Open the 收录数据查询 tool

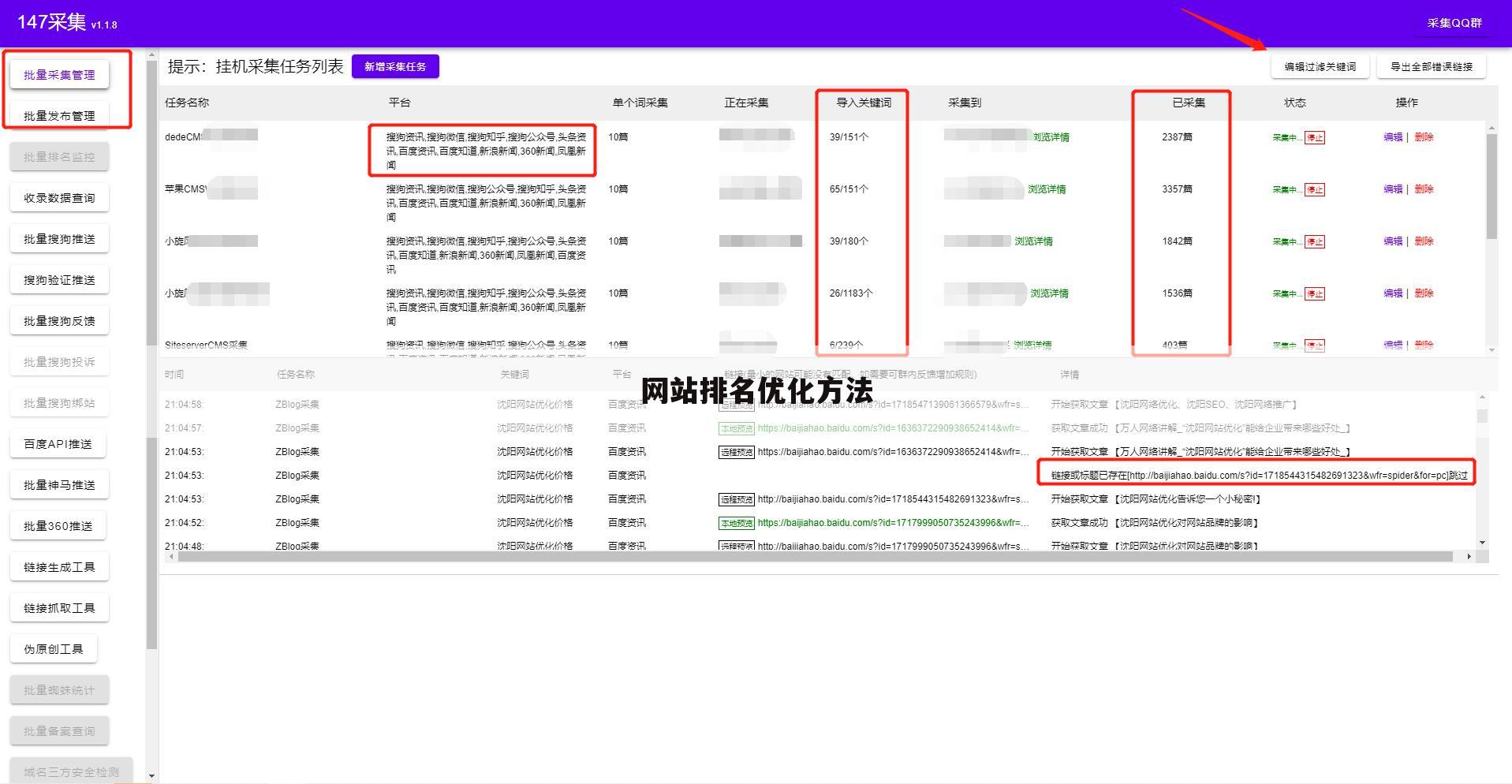[x=58, y=197]
